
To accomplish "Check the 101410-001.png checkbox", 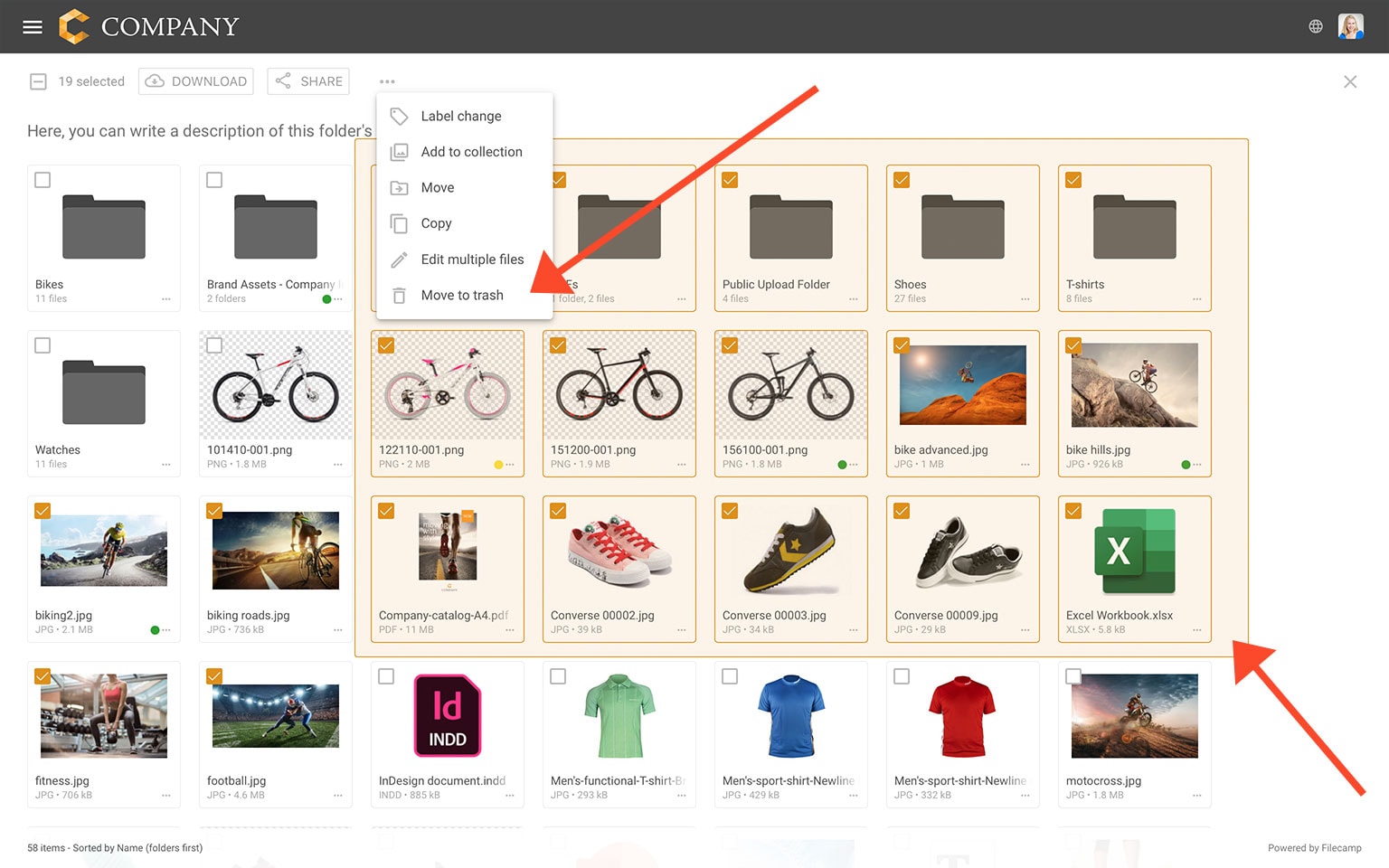I will 214,345.
